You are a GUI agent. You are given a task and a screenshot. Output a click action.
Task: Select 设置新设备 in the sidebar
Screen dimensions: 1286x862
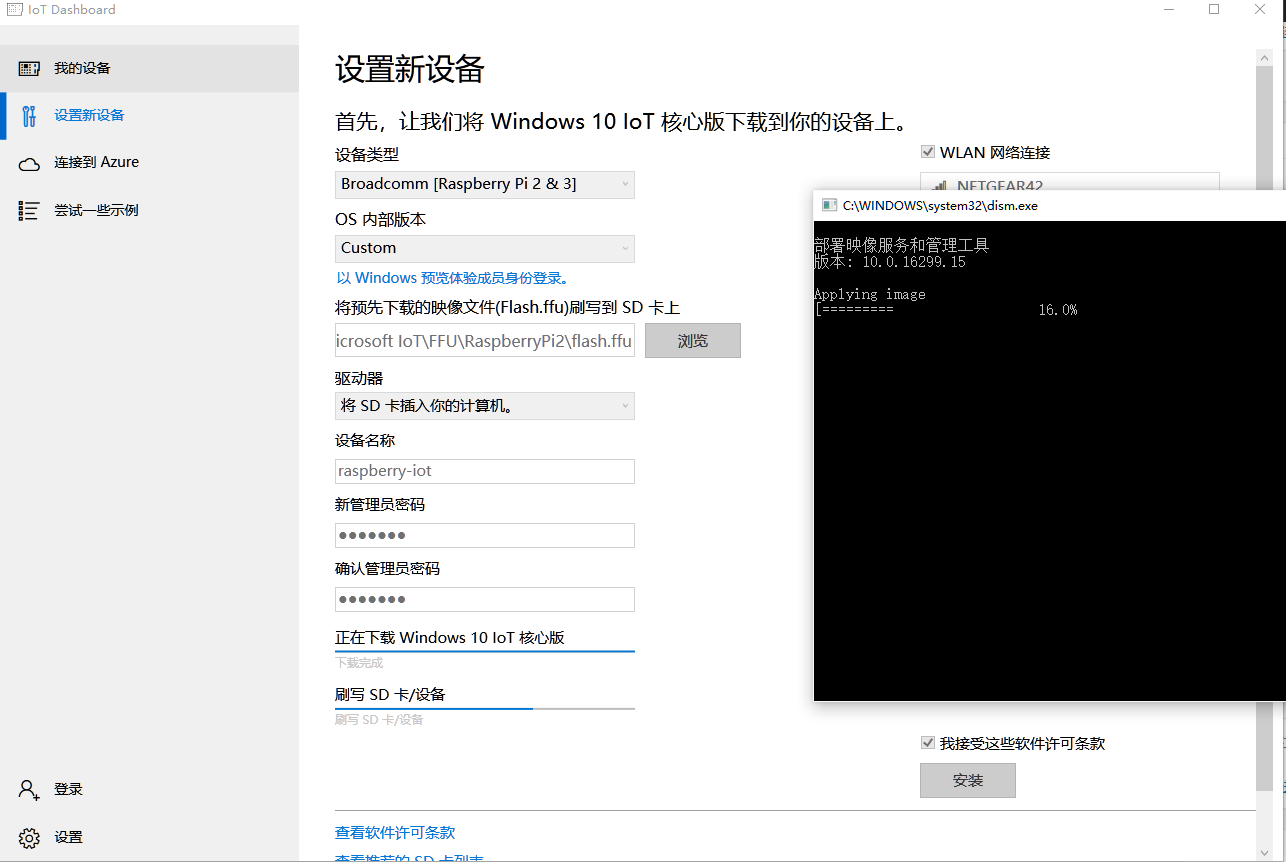point(150,115)
